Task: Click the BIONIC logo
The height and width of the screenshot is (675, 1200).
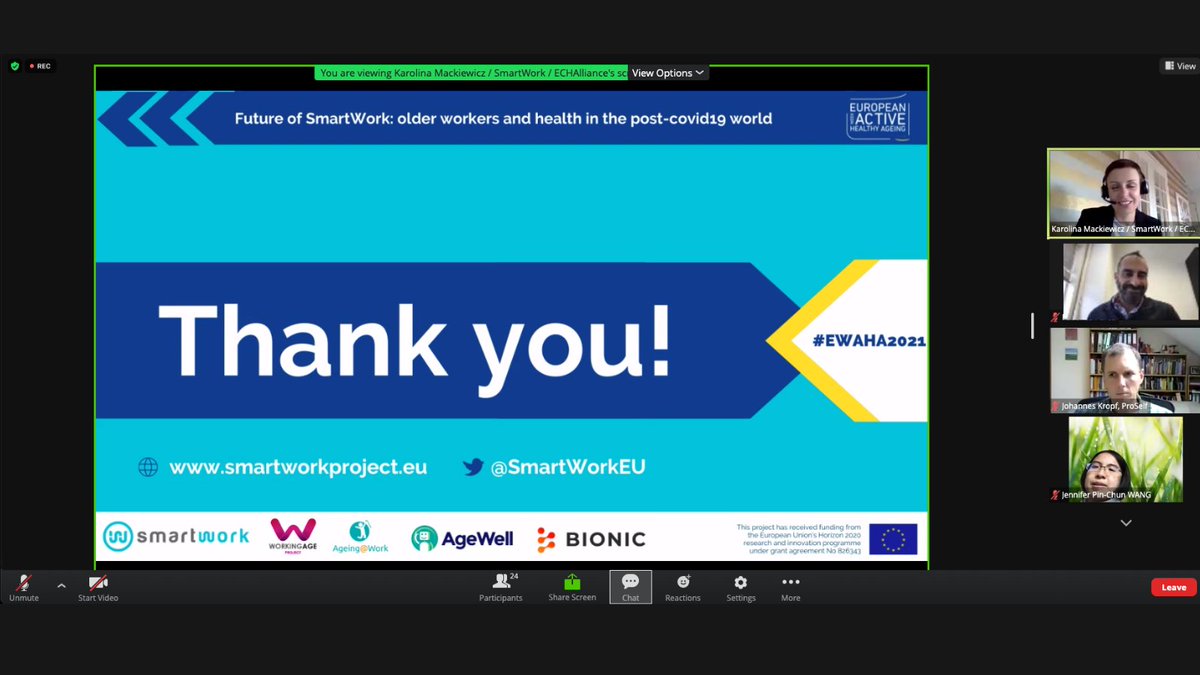Action: [591, 539]
